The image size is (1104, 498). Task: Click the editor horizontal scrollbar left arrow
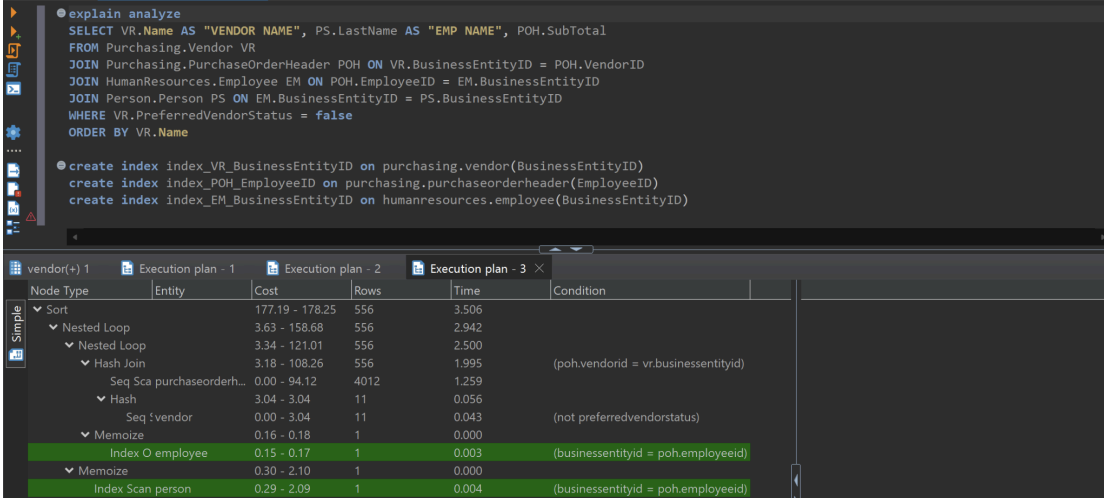click(73, 237)
